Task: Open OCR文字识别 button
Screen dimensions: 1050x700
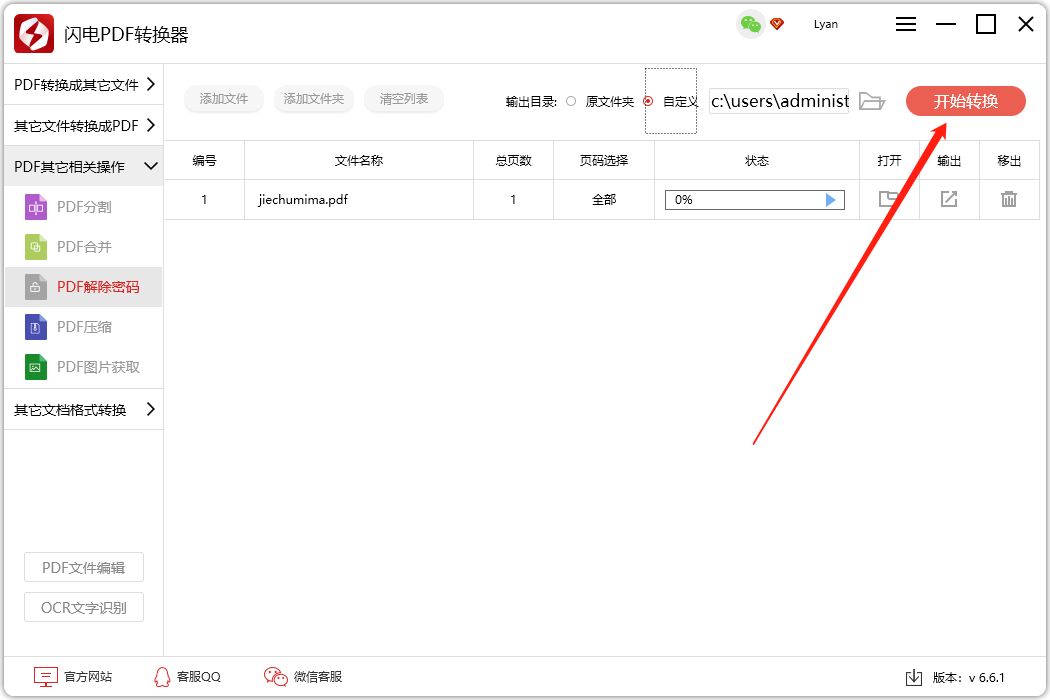Action: click(x=84, y=608)
